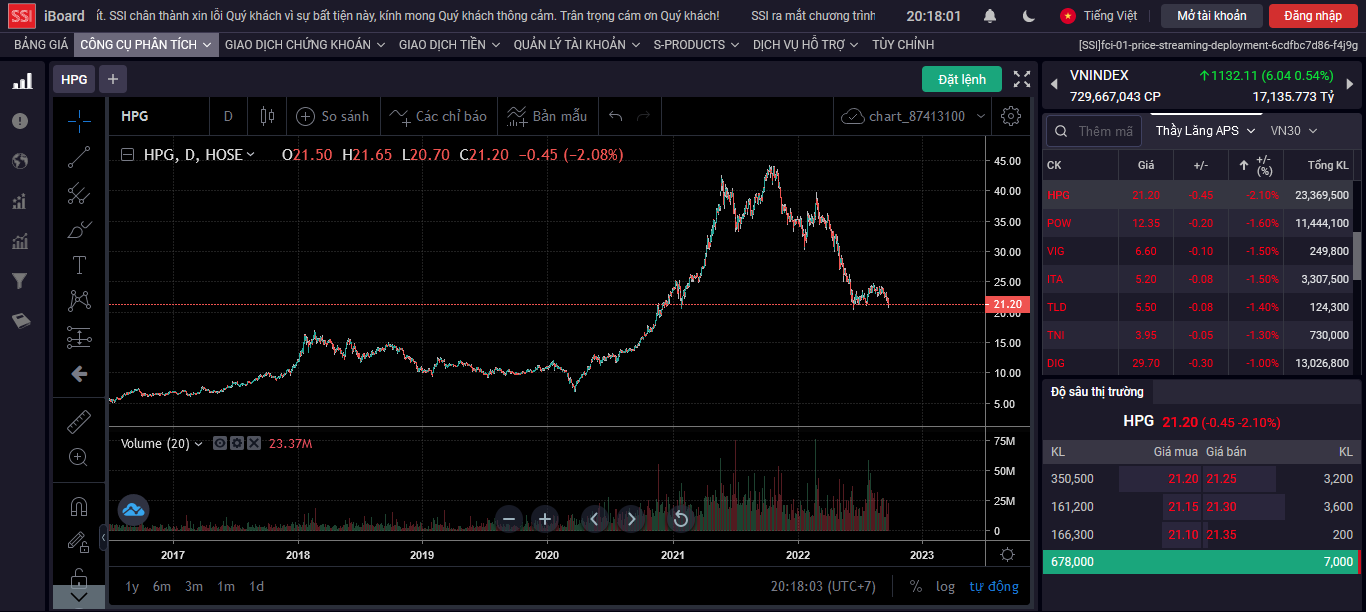1366x612 pixels.
Task: Set the chart range to 1y
Action: tap(132, 586)
